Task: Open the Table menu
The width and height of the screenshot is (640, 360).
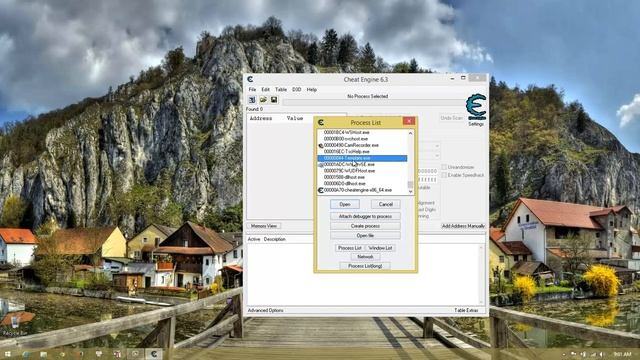Action: pyautogui.click(x=281, y=89)
